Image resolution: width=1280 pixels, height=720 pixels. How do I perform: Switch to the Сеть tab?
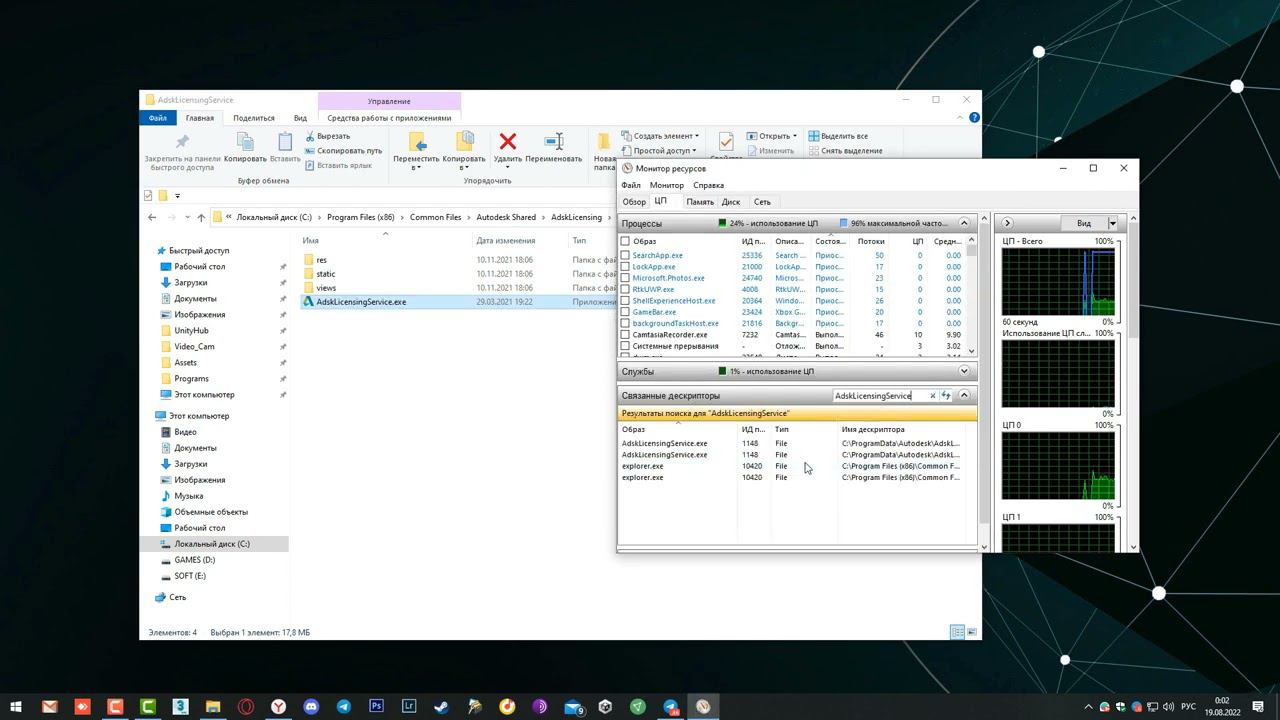coord(762,202)
